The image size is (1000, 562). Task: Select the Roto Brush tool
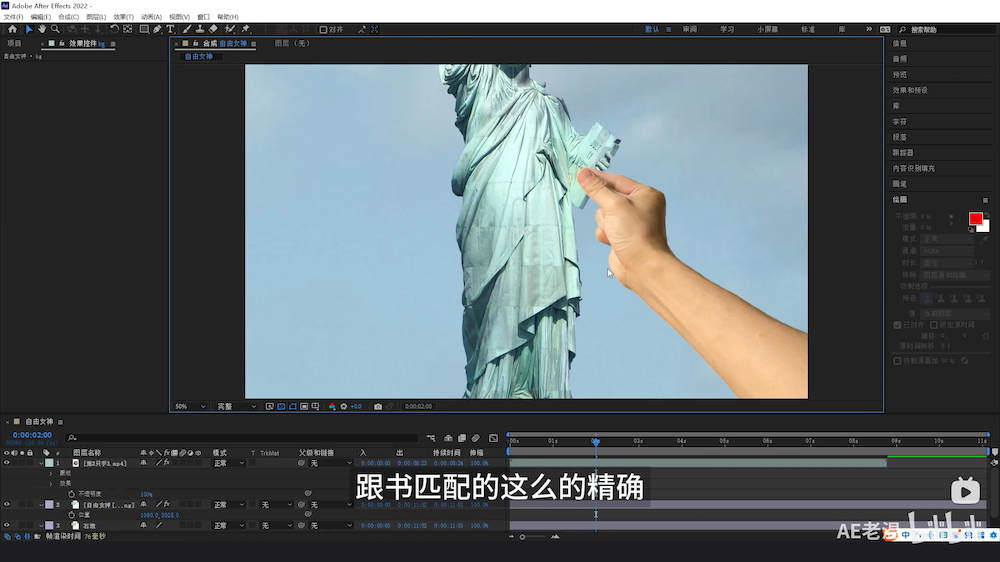(230, 29)
